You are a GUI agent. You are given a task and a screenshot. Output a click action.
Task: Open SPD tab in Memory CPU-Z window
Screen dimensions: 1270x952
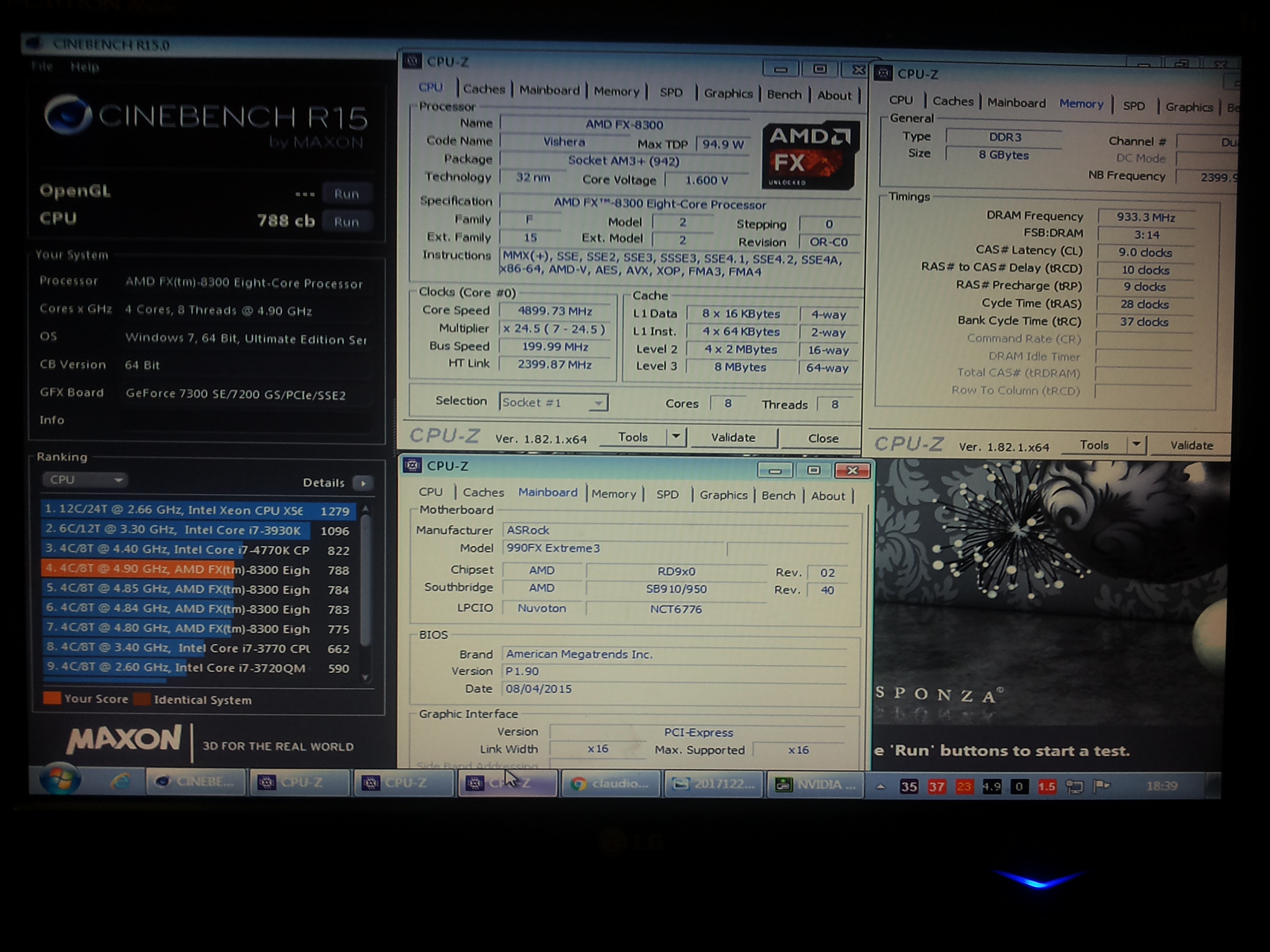coord(1134,106)
